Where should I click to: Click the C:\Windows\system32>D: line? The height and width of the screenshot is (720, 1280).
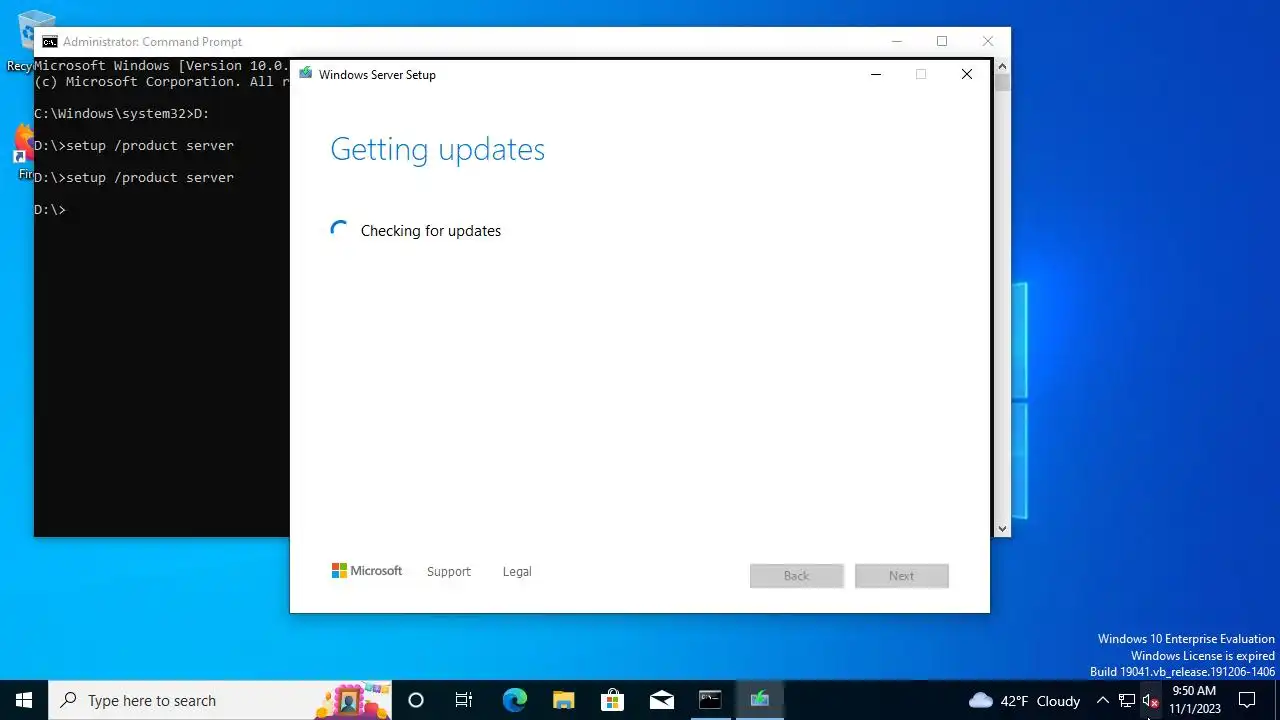(122, 113)
